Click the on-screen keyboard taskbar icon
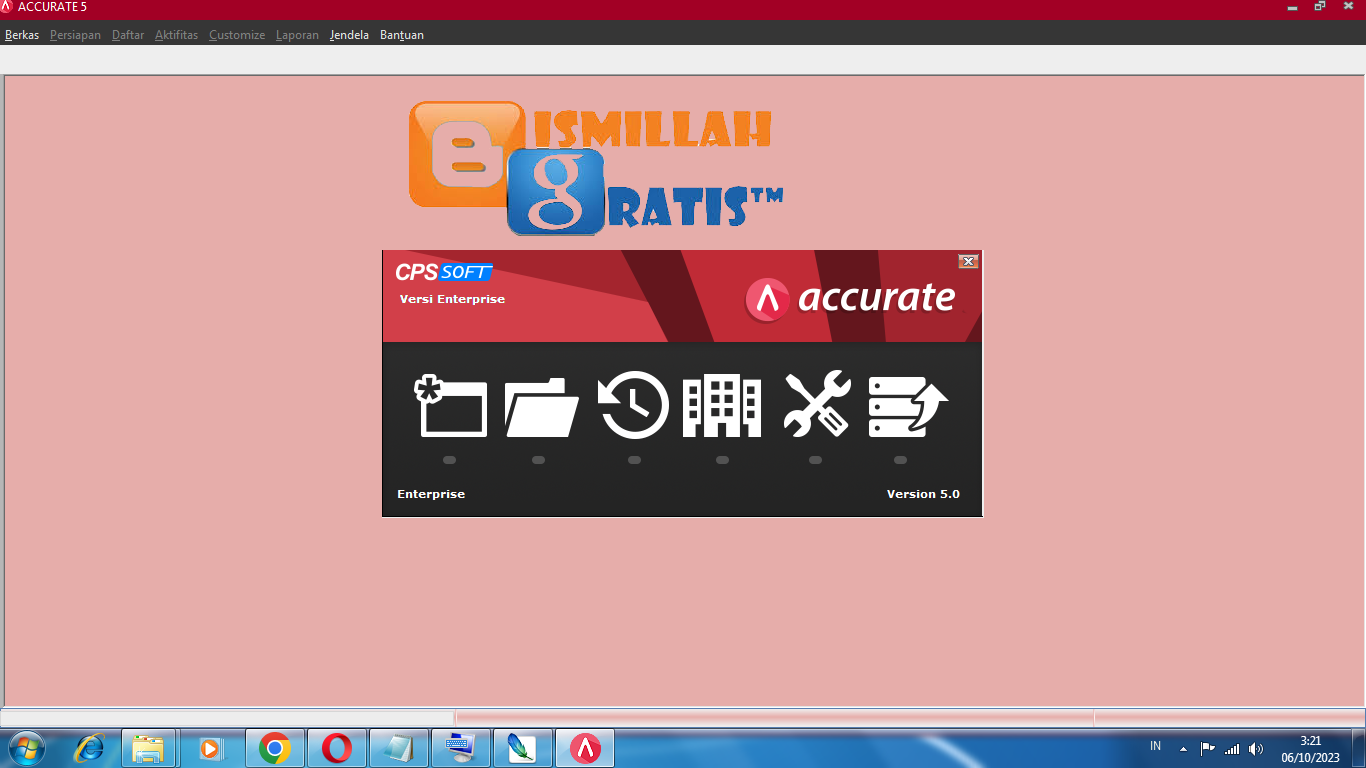The image size is (1366, 768). (x=461, y=748)
